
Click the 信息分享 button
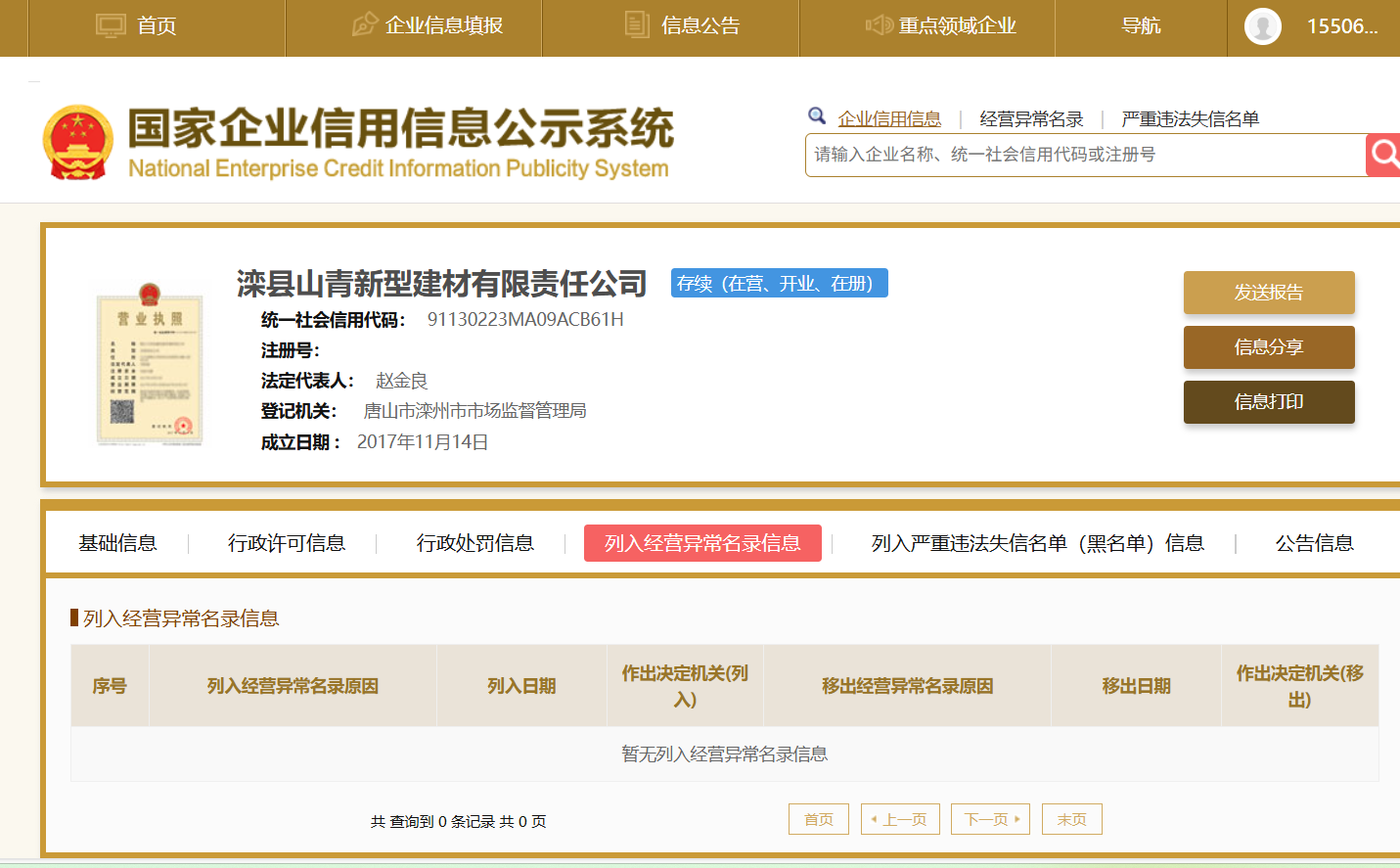1268,347
